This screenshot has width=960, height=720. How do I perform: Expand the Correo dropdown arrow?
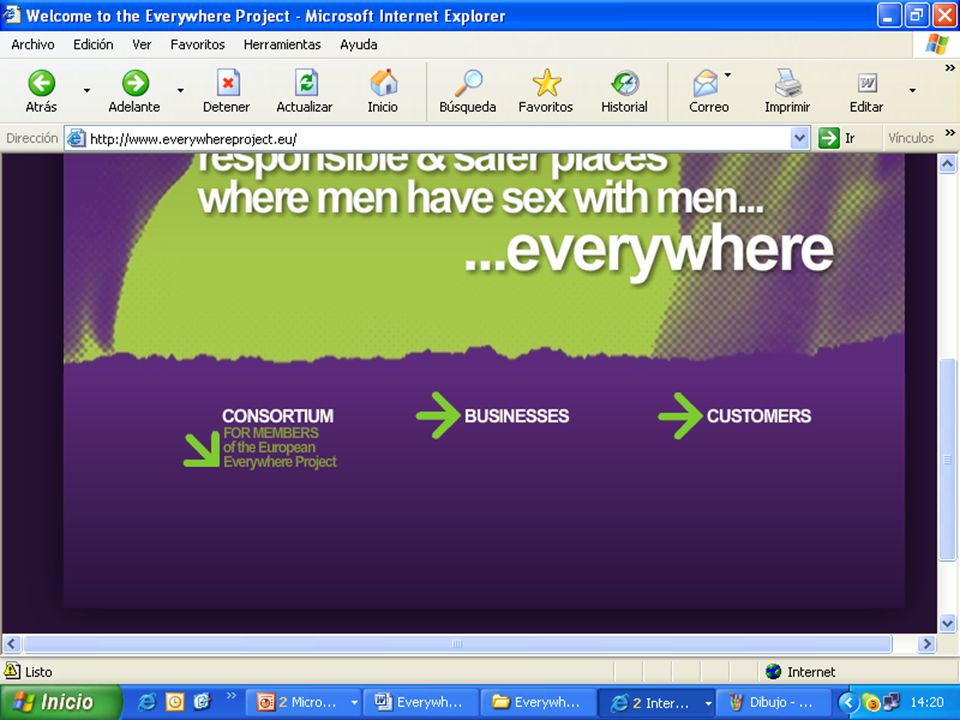point(728,75)
